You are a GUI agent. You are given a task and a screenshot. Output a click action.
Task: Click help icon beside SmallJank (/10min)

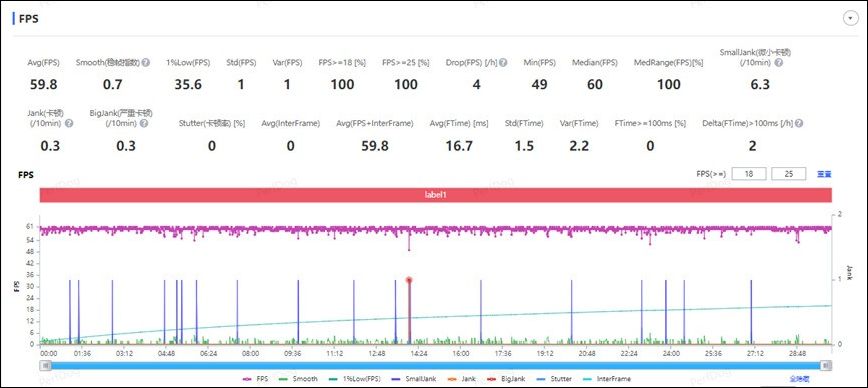pyautogui.click(x=778, y=63)
